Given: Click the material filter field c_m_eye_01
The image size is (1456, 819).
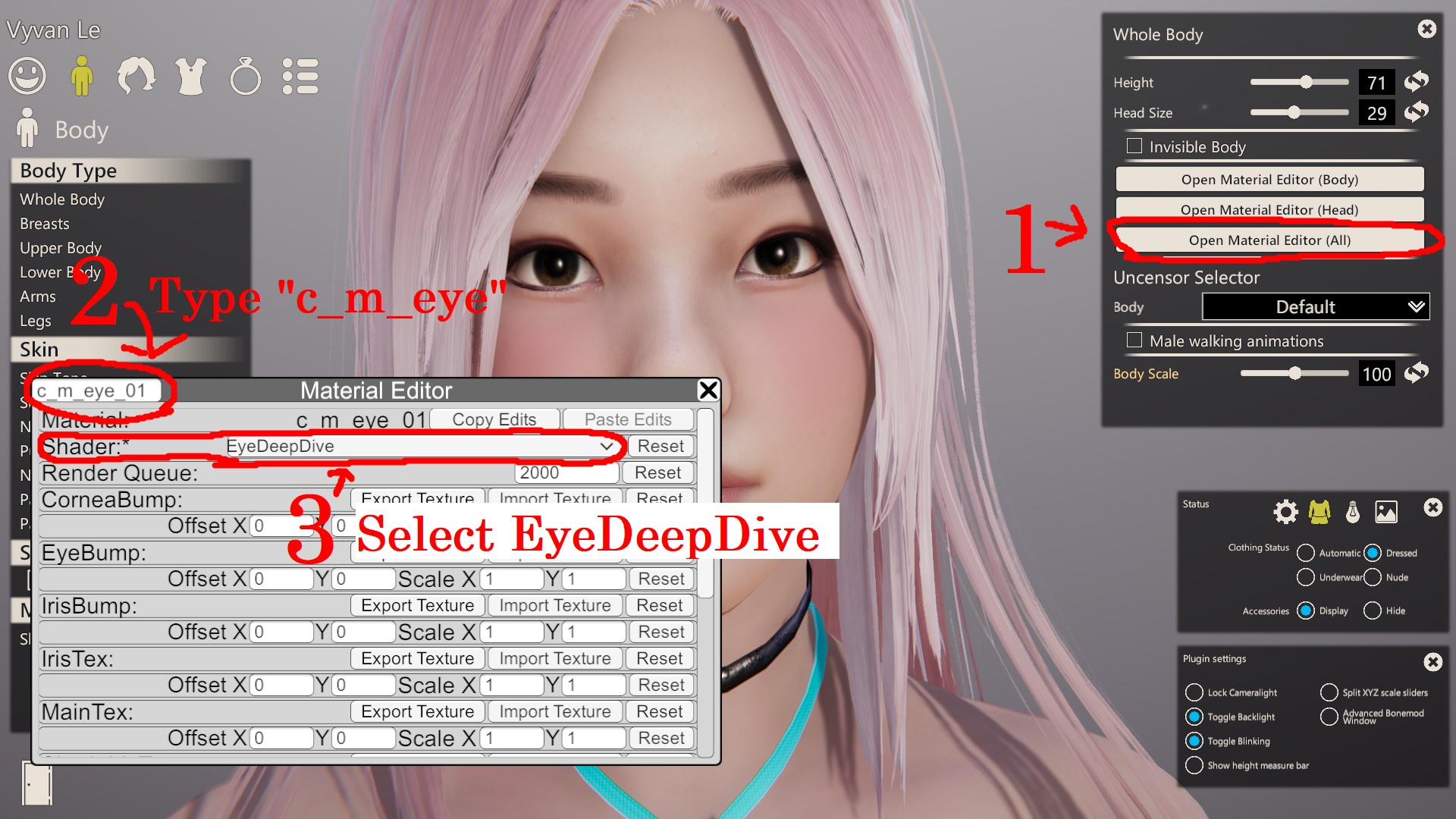Looking at the screenshot, I should point(96,391).
